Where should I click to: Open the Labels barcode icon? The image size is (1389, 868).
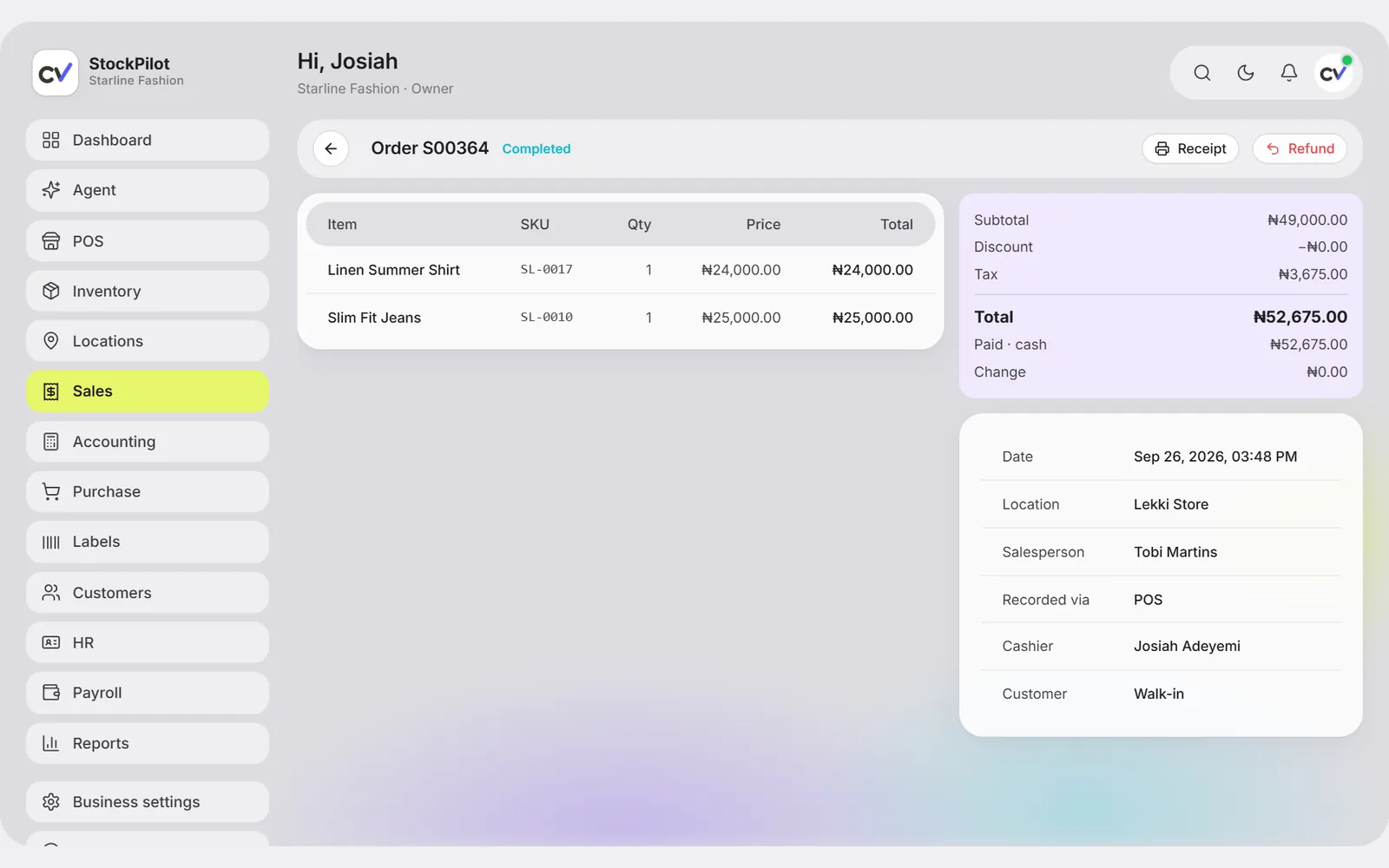tap(51, 542)
